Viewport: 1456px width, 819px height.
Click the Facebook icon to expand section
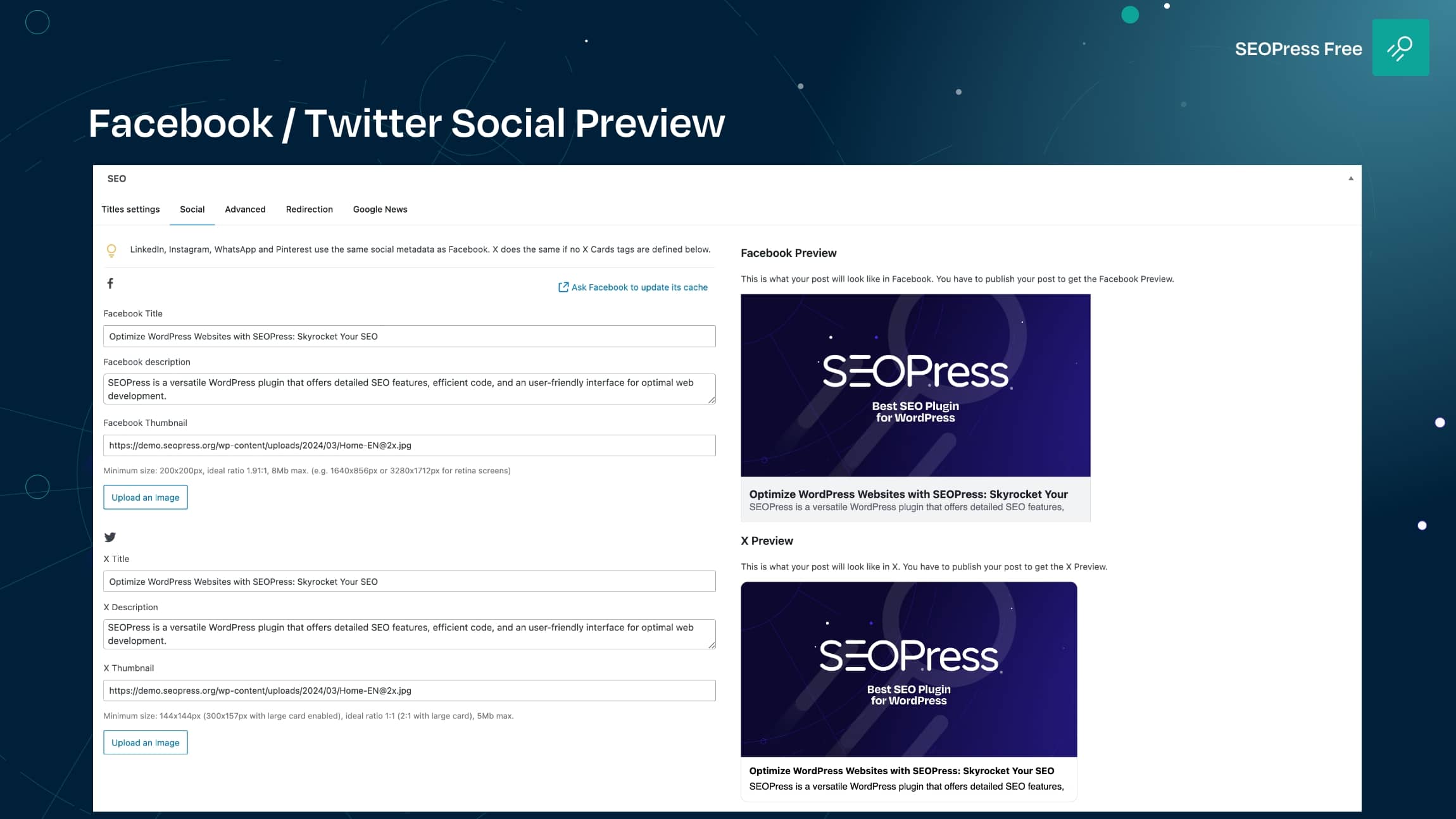pos(110,284)
